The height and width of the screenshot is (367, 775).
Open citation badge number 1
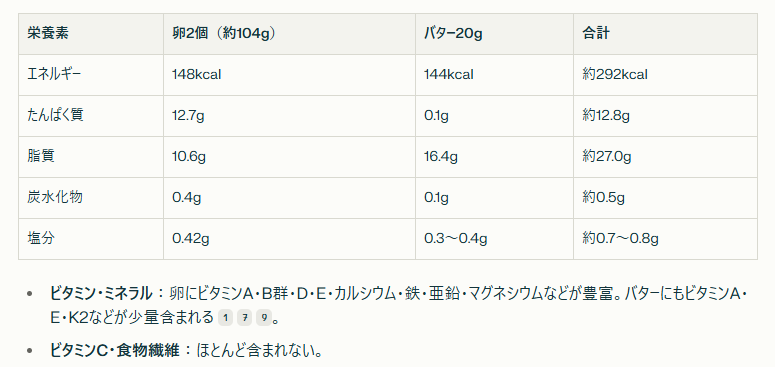click(x=225, y=318)
